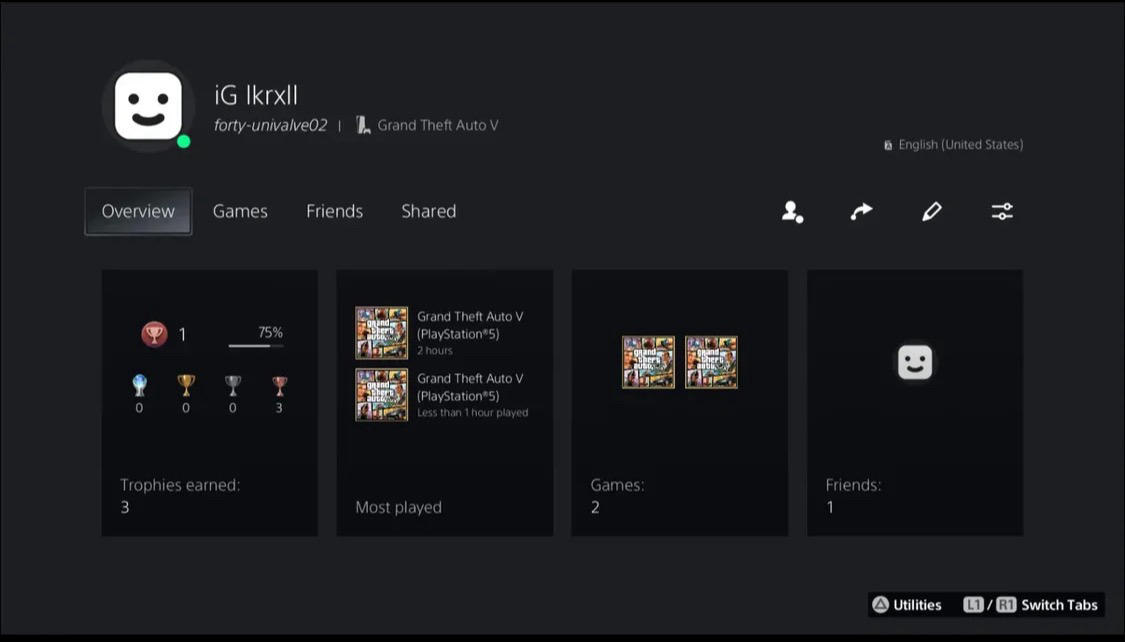Click the profile avatar smiley image
The image size is (1125, 642).
coord(148,106)
